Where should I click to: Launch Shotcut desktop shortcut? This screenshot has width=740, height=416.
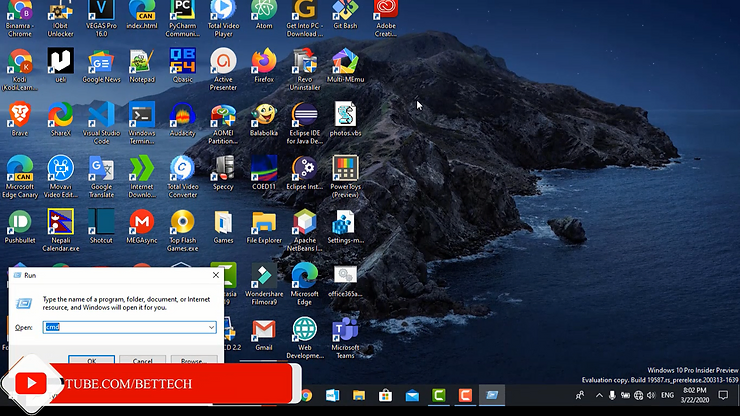[x=101, y=227]
